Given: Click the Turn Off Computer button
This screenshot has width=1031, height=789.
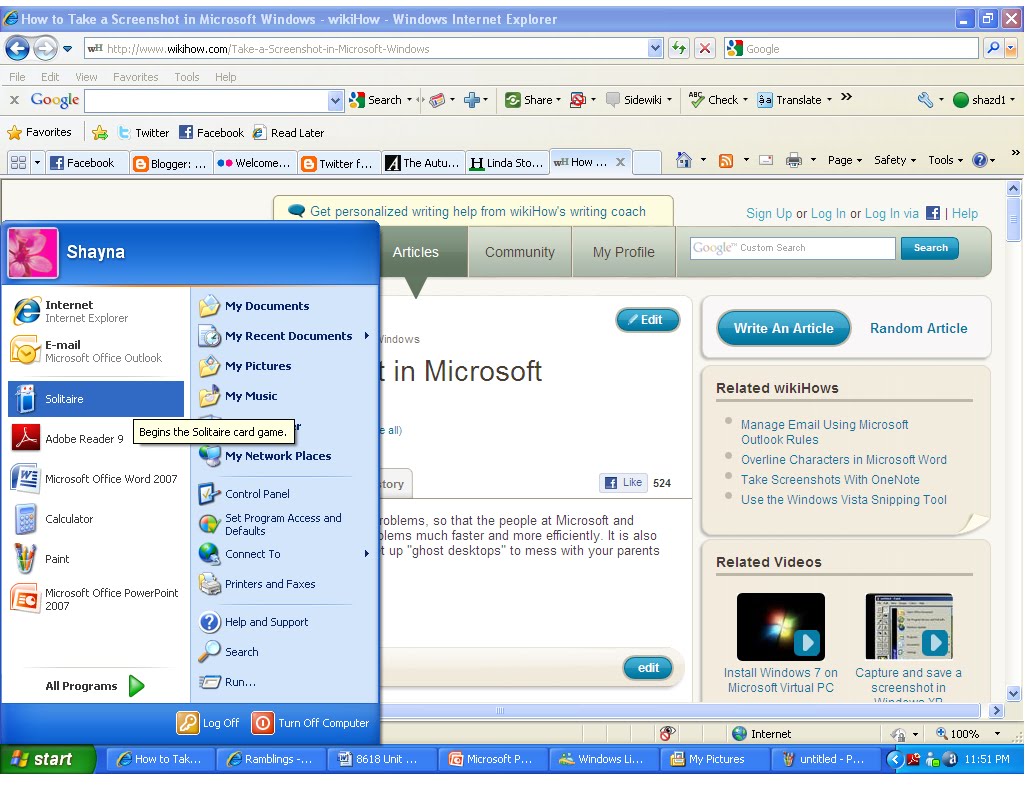Looking at the screenshot, I should (x=311, y=723).
